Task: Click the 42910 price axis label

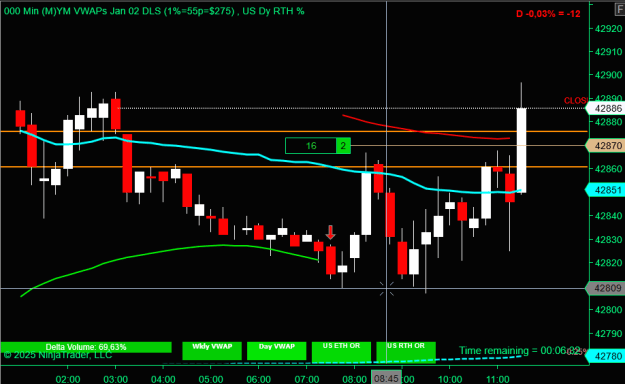Action: pos(608,52)
